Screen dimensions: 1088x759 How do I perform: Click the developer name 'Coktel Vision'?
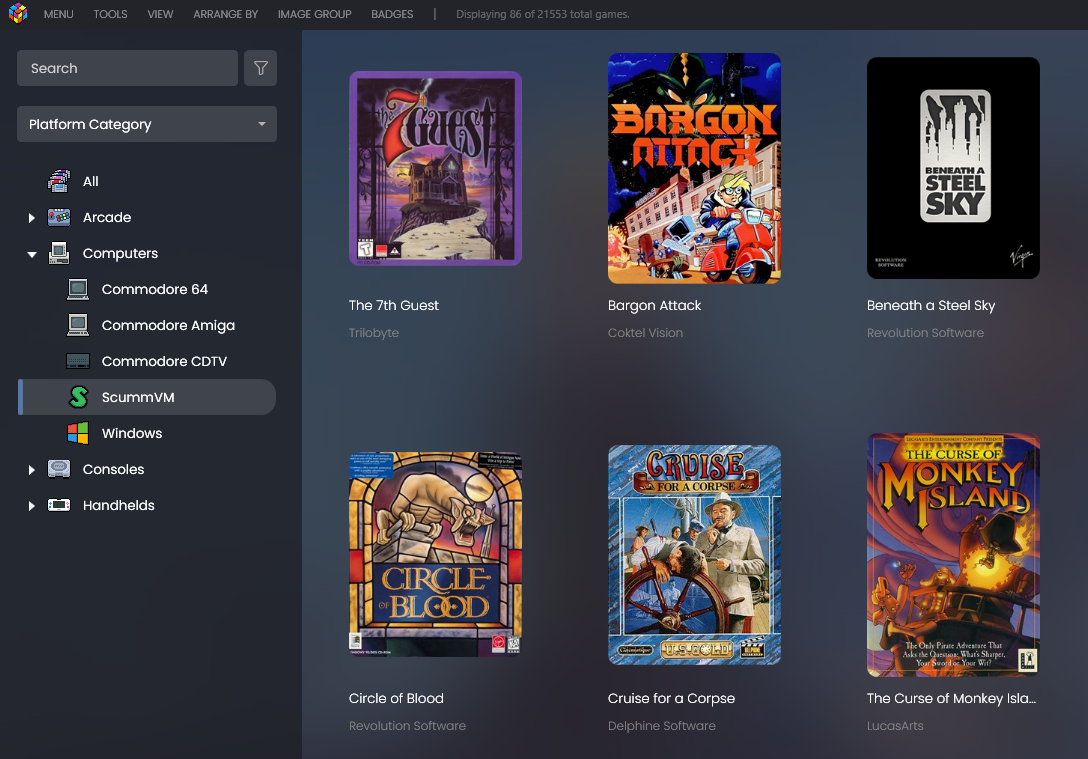point(645,332)
